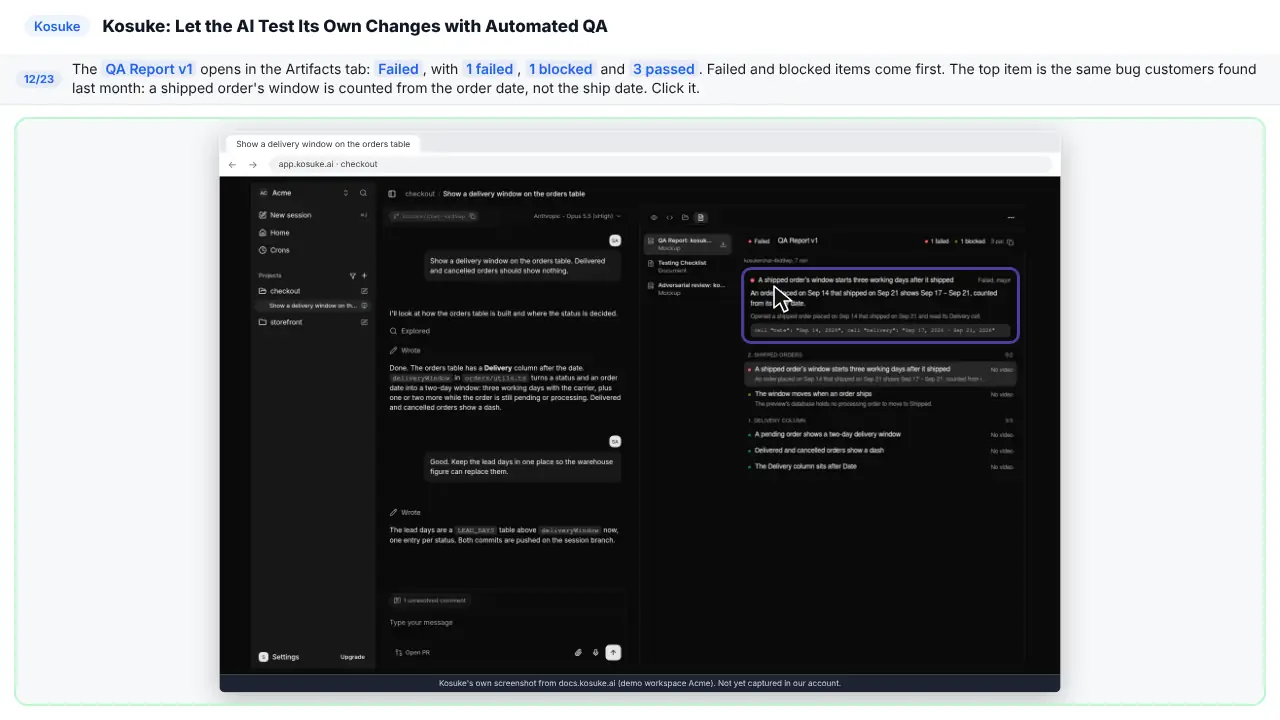The image size is (1280, 720).
Task: Add a new project with the plus icon
Action: [x=364, y=275]
